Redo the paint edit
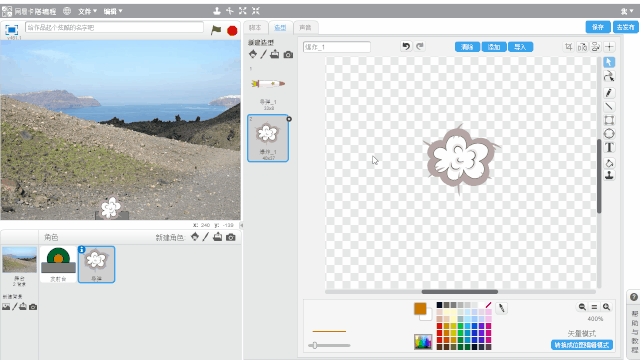Screen dimensions: 640x360 420,46
